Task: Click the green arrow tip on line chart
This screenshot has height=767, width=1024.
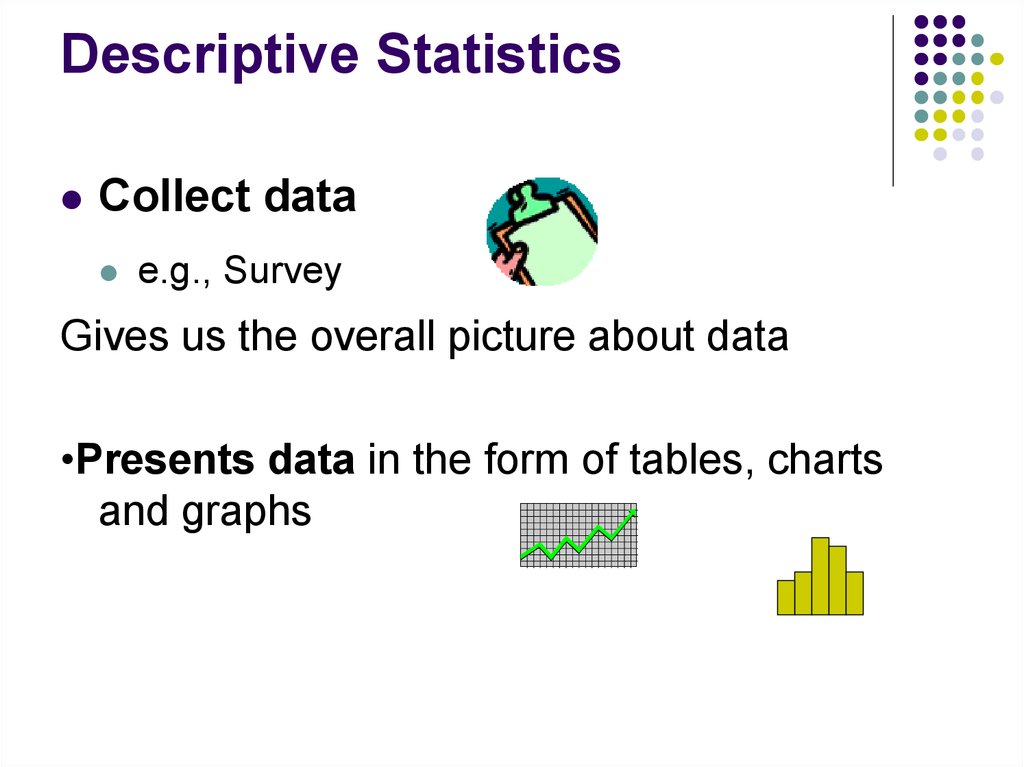Action: 632,514
